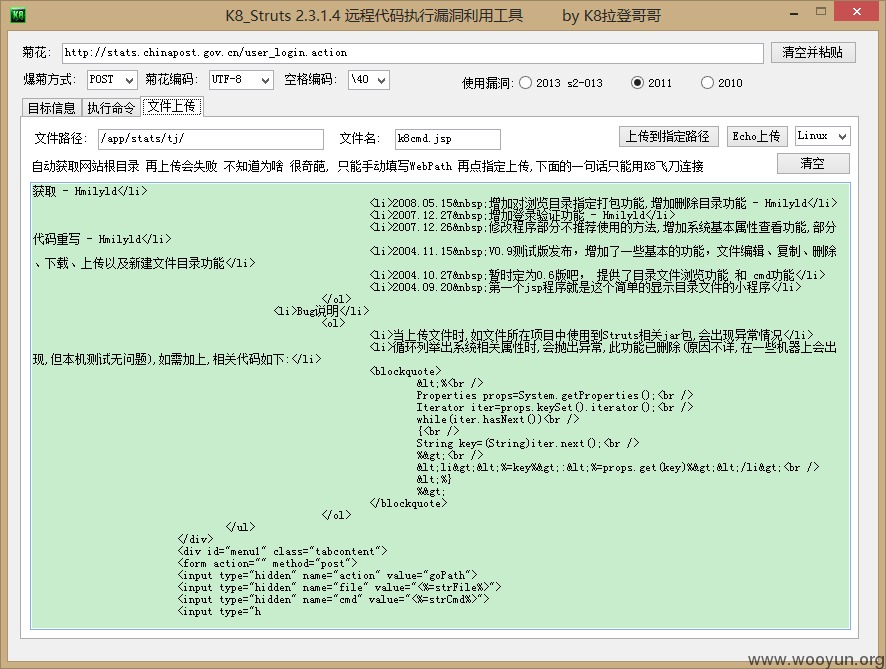Click the 上传到指定路径 button
Screen dimensions: 886x669
click(668, 136)
